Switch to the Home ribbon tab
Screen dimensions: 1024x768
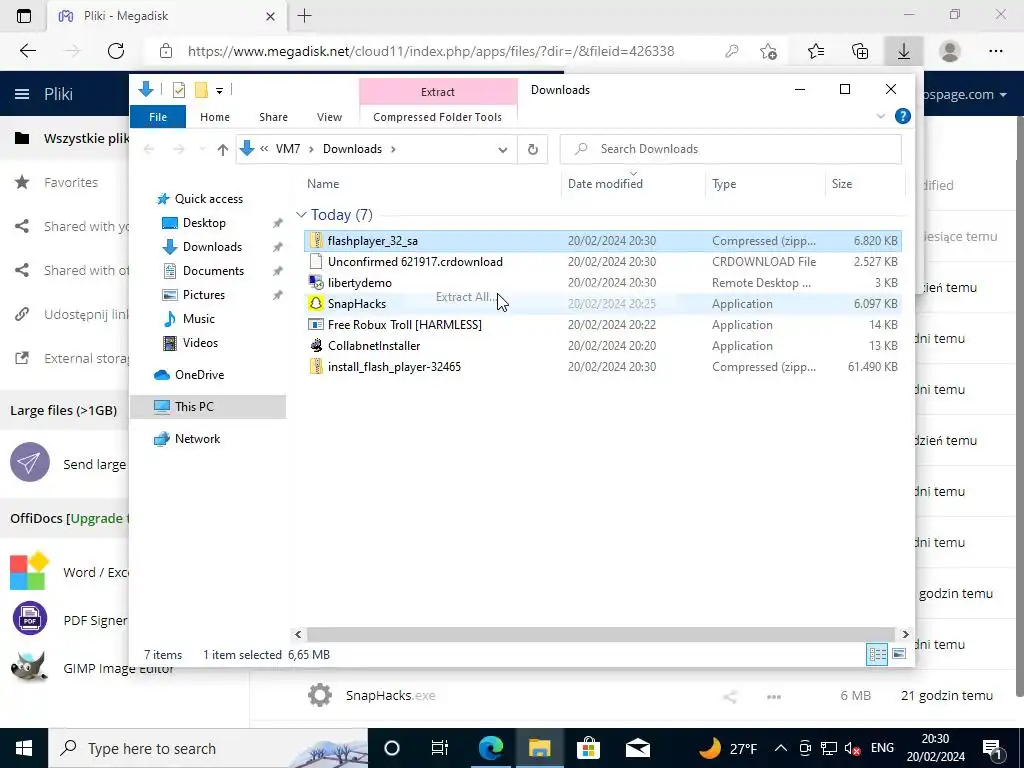[x=215, y=117]
